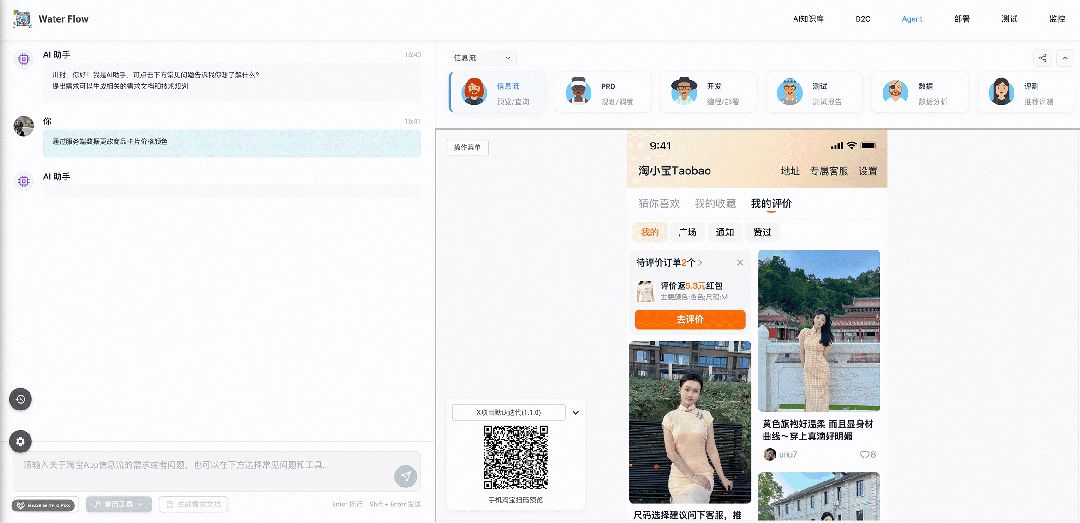Select the 信息流 agent card
The width and height of the screenshot is (1080, 523).
[497, 92]
